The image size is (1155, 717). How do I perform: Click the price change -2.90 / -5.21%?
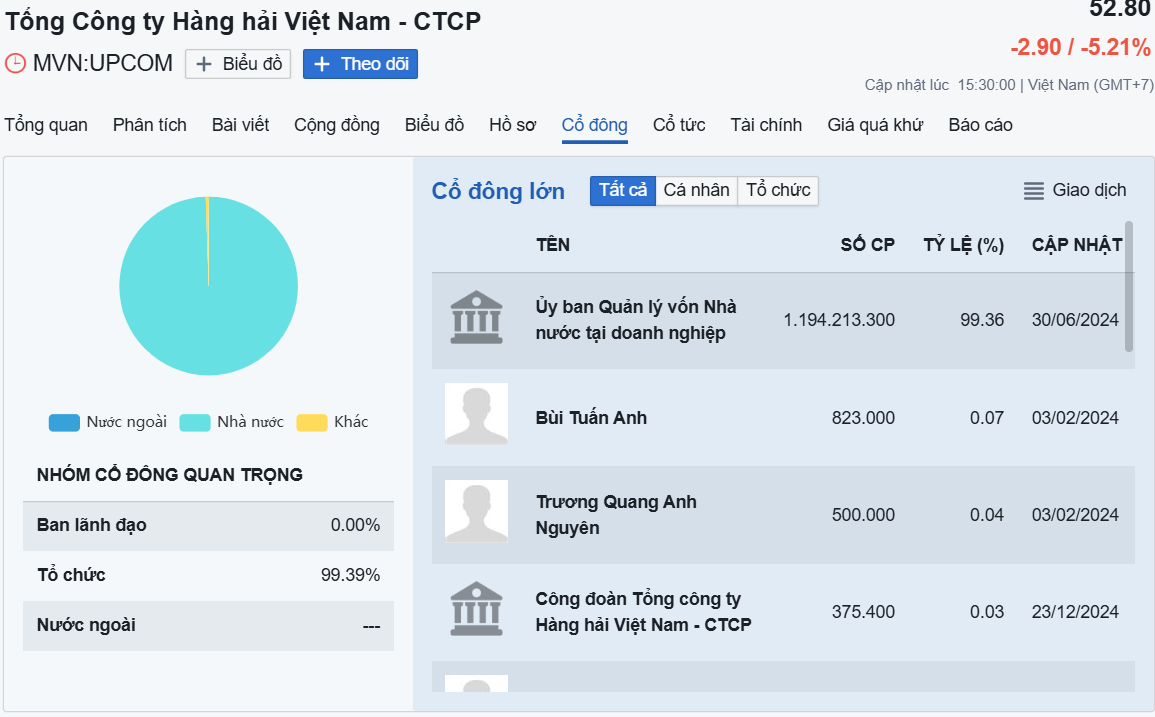click(x=1081, y=48)
